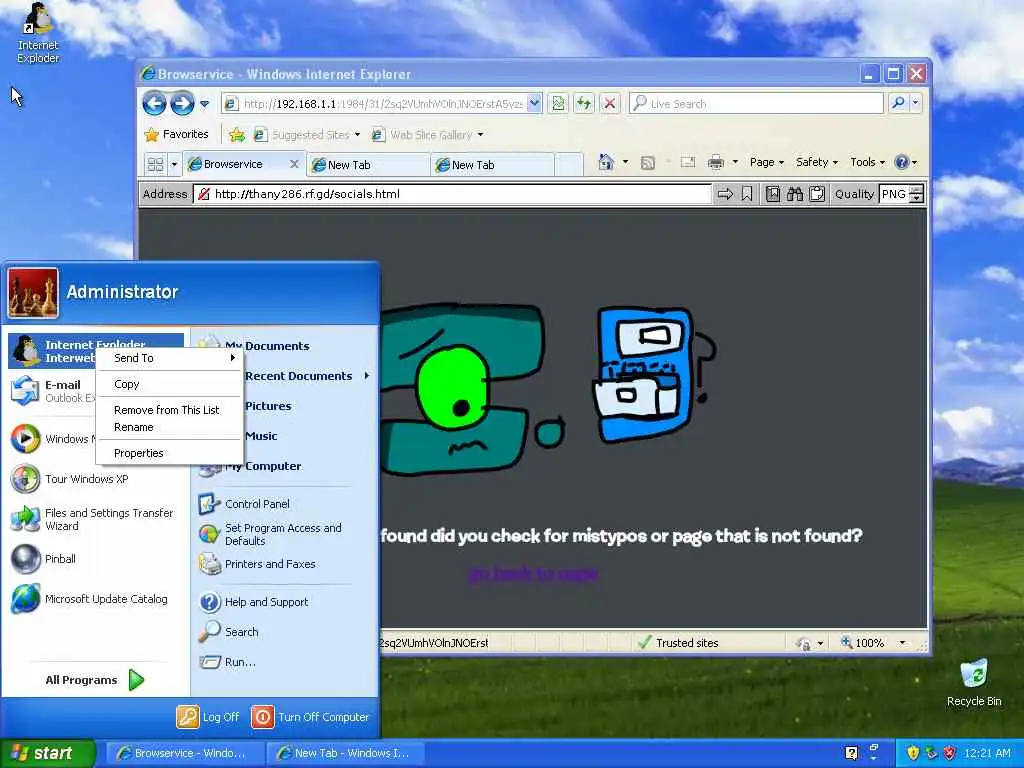Open Control Panel from Start menu

tap(284, 504)
